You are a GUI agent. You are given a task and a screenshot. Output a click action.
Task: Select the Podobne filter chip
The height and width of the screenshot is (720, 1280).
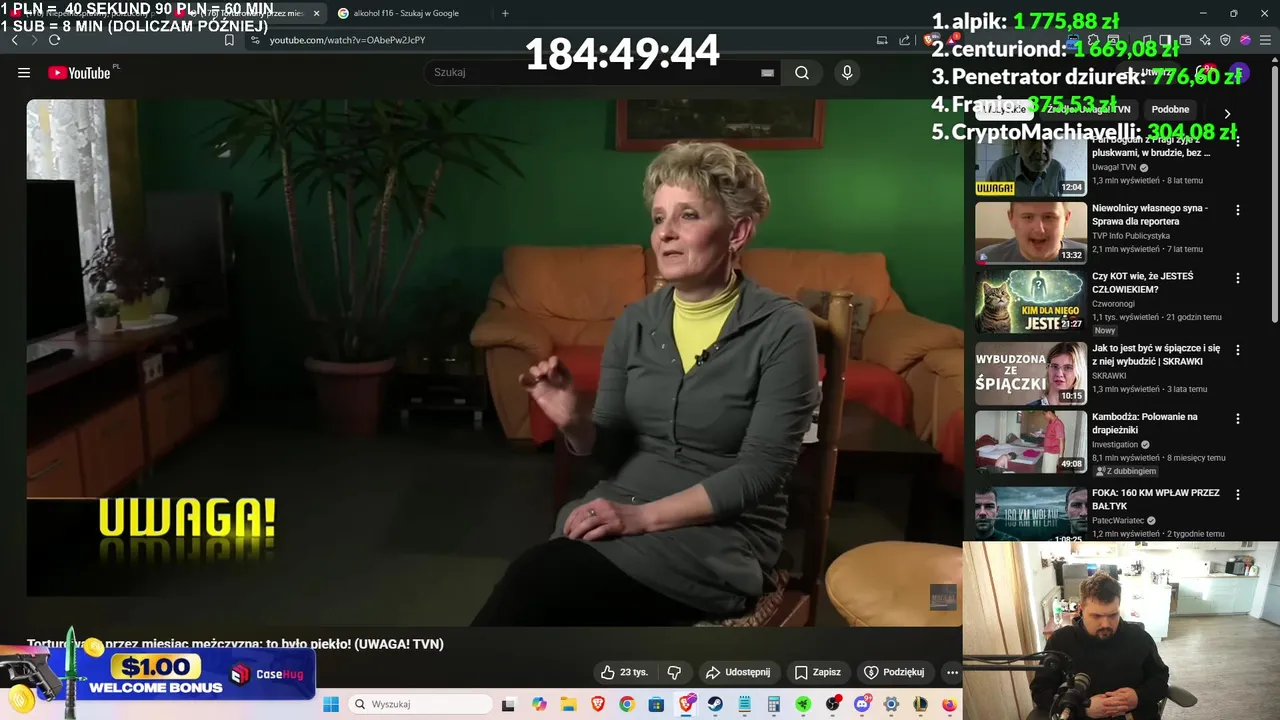point(1170,109)
